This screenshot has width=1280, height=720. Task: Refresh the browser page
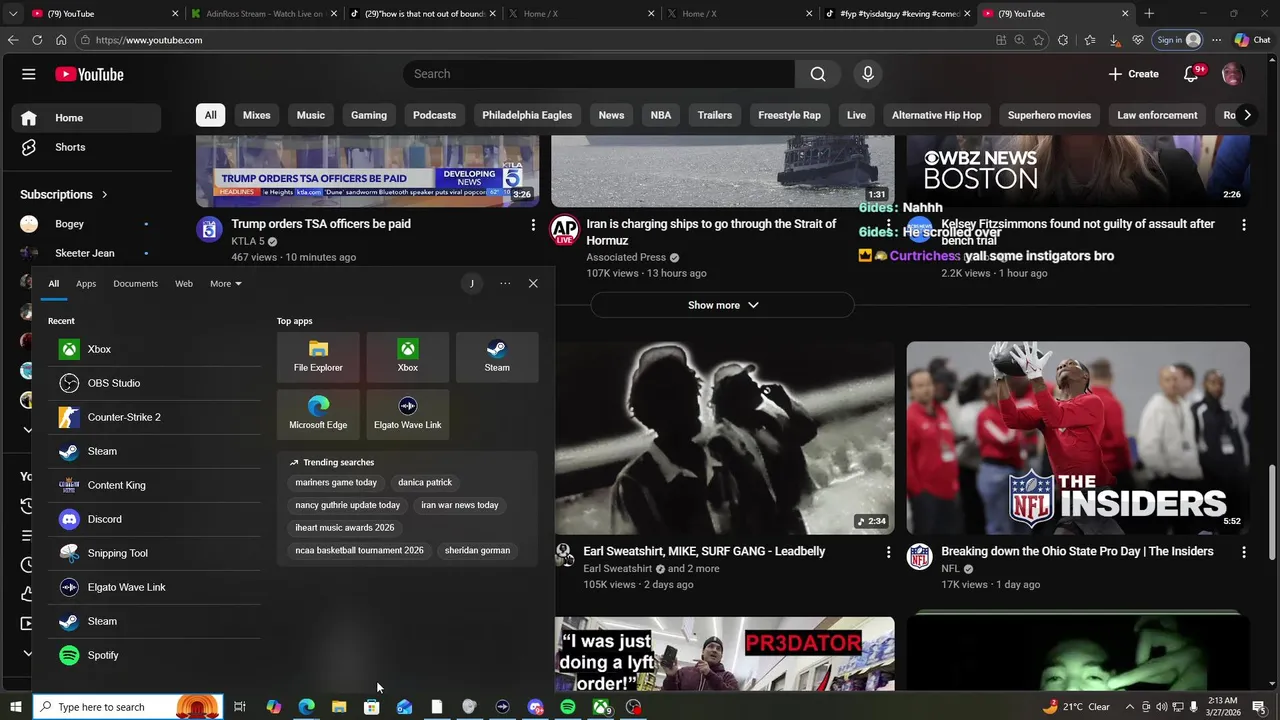tap(37, 40)
